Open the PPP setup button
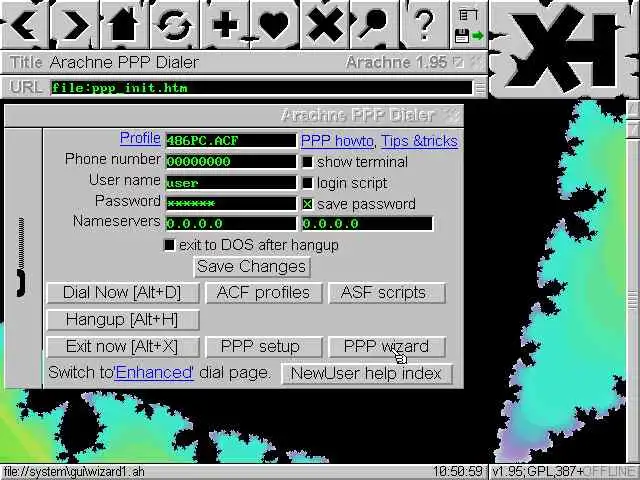The image size is (640, 480). 264,347
